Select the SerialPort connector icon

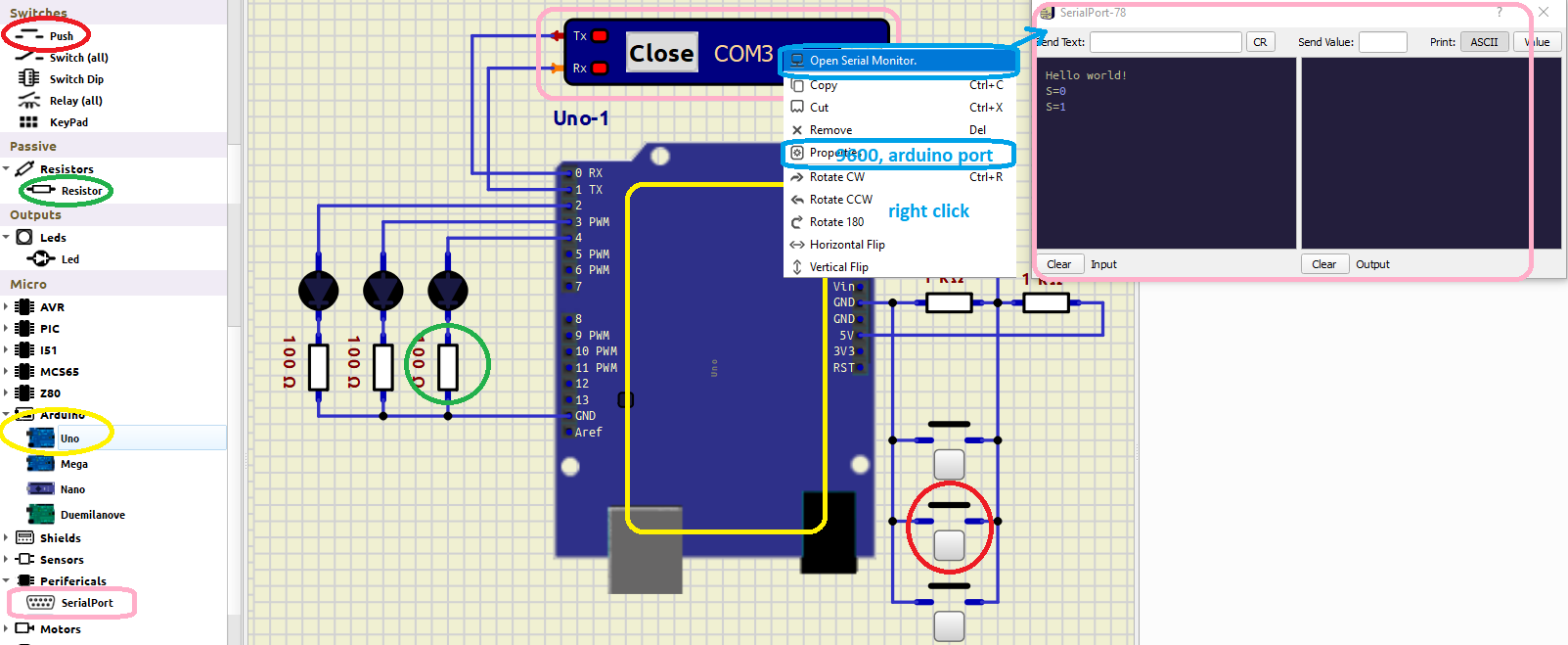tap(41, 603)
